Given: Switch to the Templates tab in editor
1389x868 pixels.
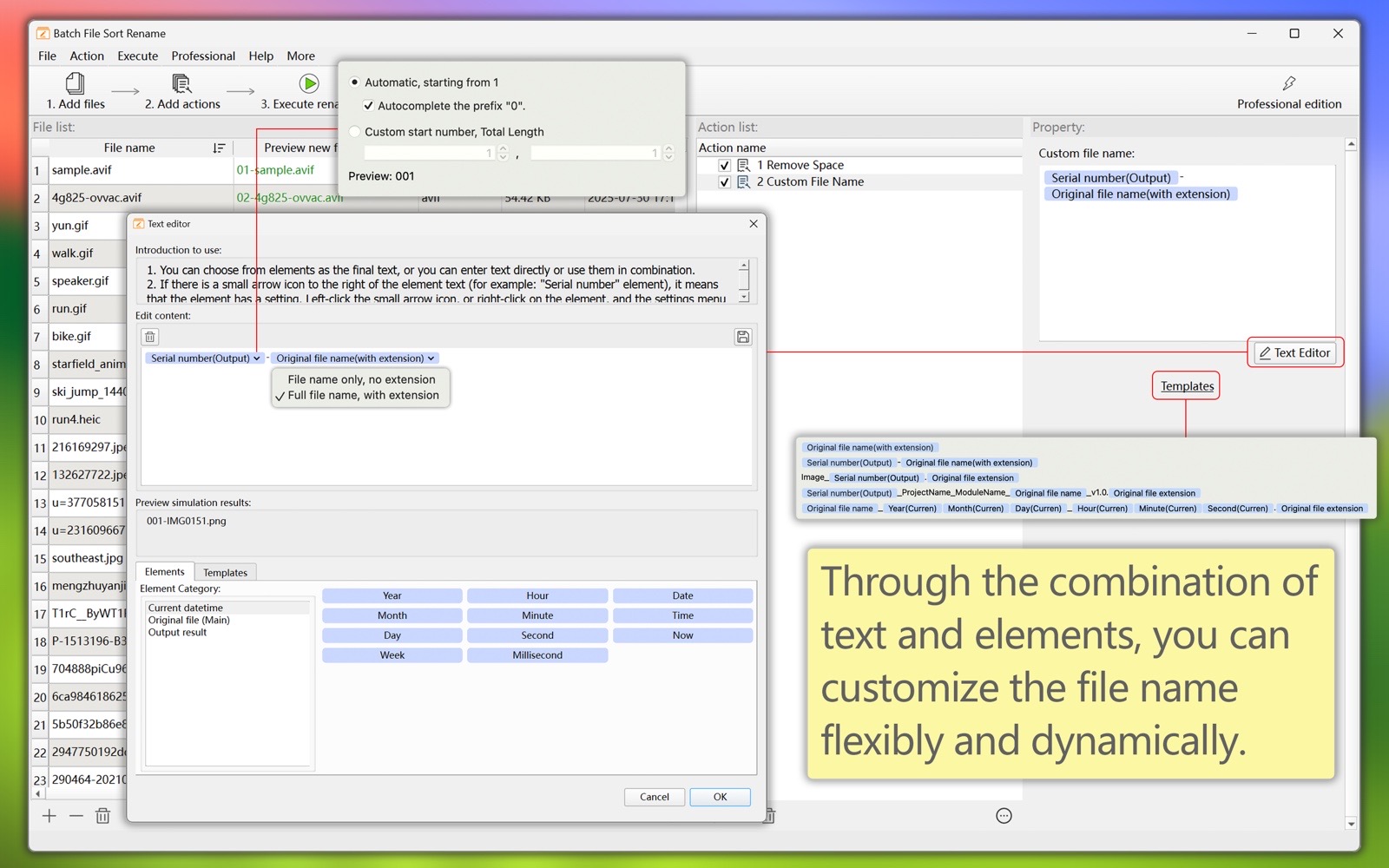Looking at the screenshot, I should click(225, 573).
